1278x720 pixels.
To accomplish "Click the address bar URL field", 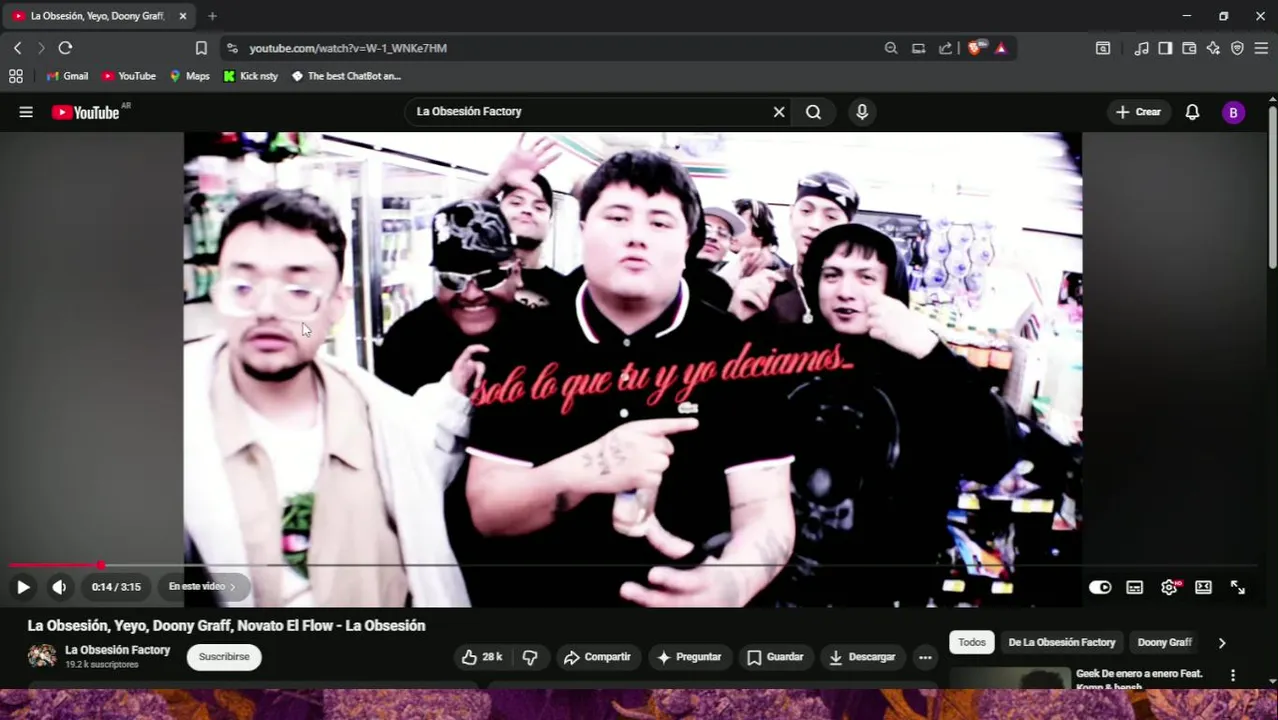I will tap(560, 48).
